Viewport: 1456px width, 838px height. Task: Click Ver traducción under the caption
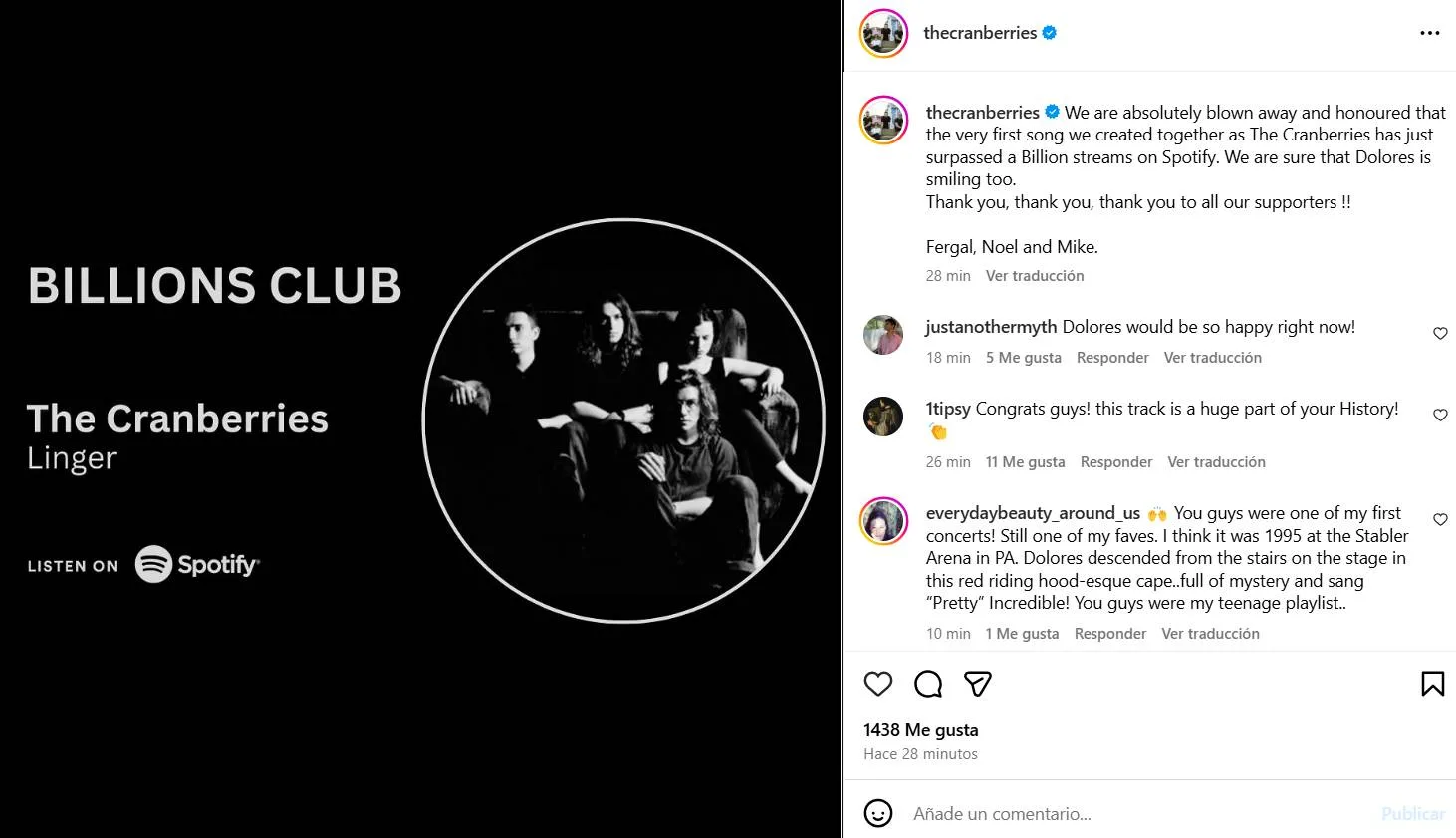coord(1034,276)
